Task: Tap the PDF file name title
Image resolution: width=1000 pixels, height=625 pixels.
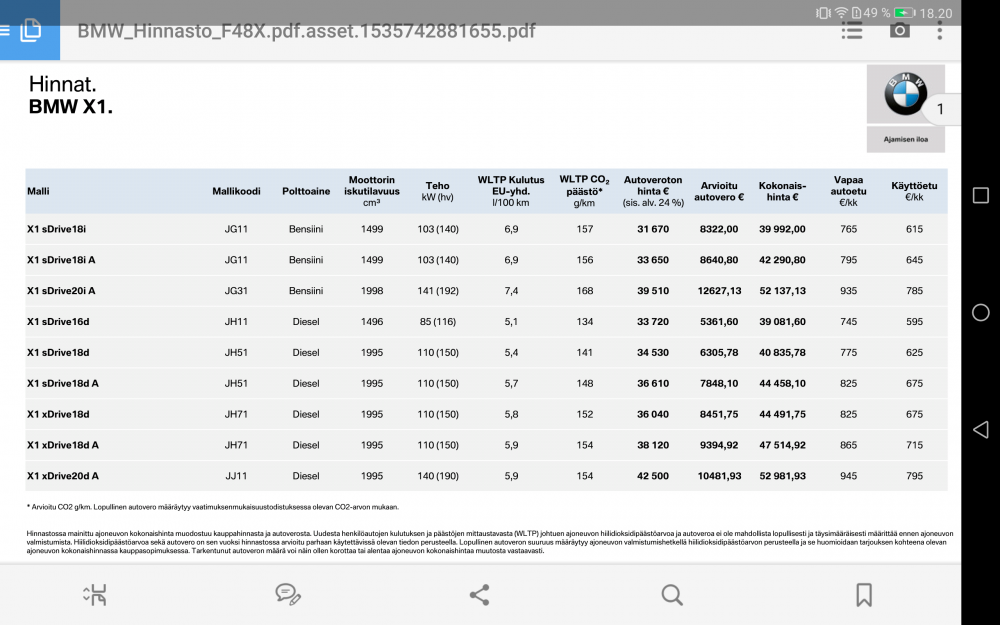Action: pos(306,31)
